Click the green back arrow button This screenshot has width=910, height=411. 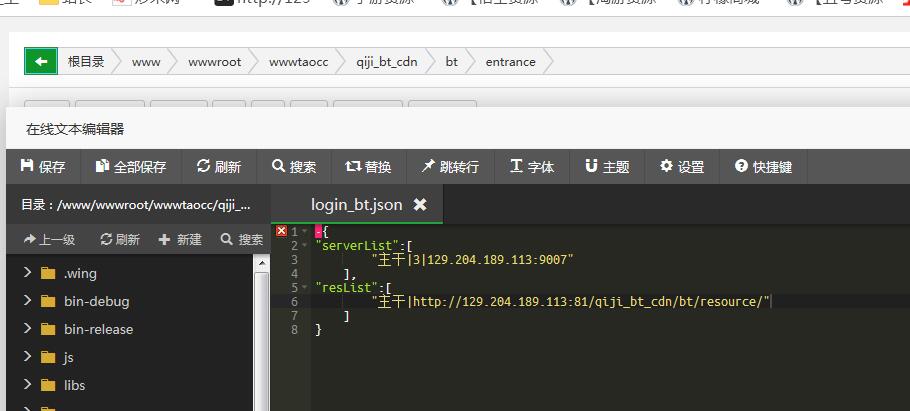(x=40, y=62)
